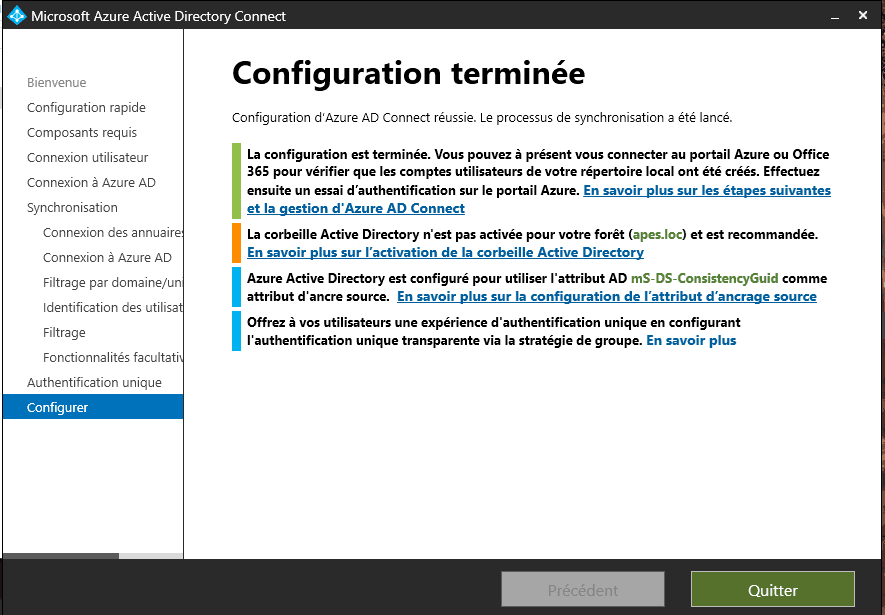Go to Composants requis step
The height and width of the screenshot is (615, 885).
(82, 132)
